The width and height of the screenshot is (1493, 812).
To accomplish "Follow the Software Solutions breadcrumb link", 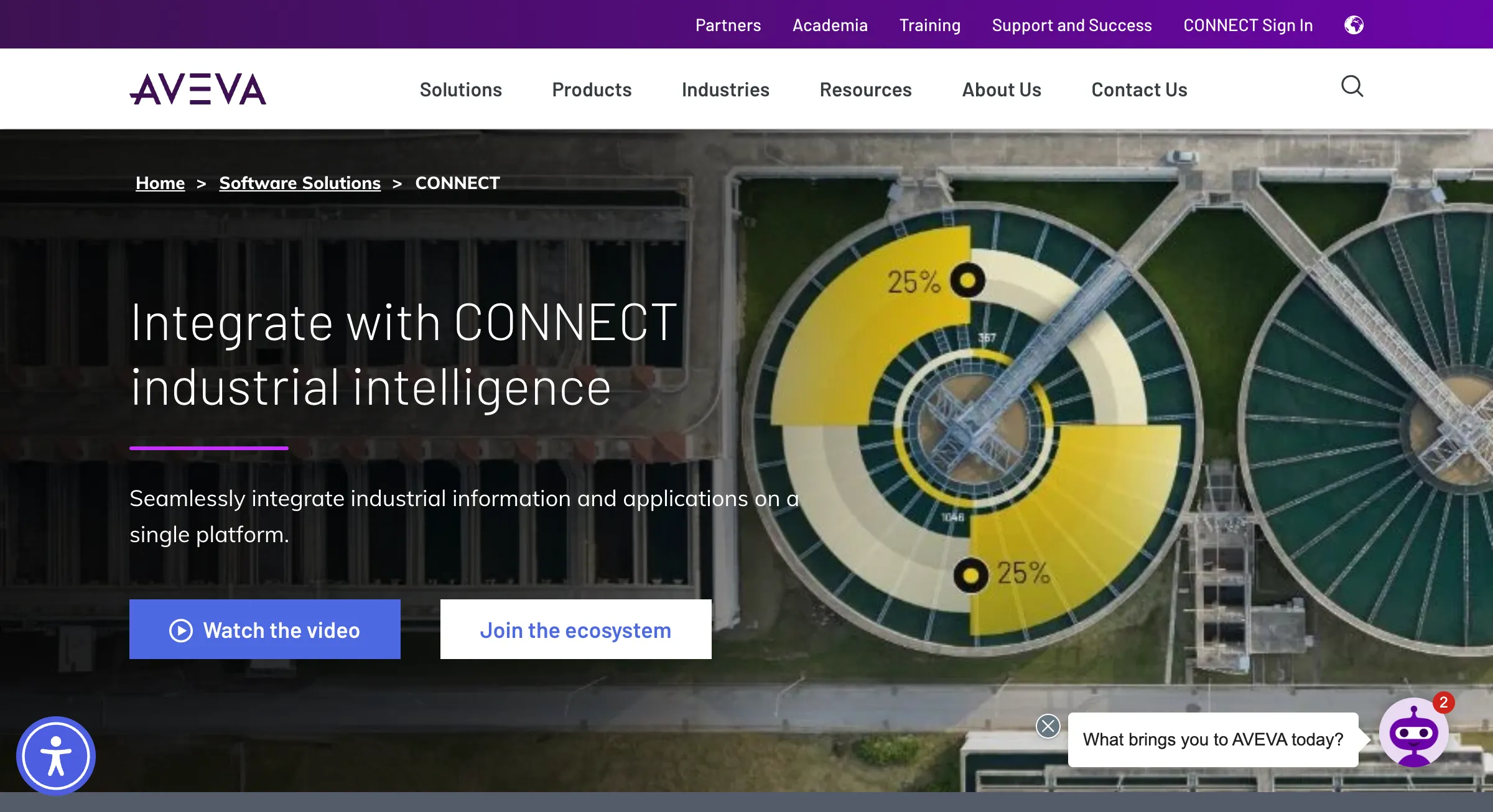I will (x=300, y=183).
